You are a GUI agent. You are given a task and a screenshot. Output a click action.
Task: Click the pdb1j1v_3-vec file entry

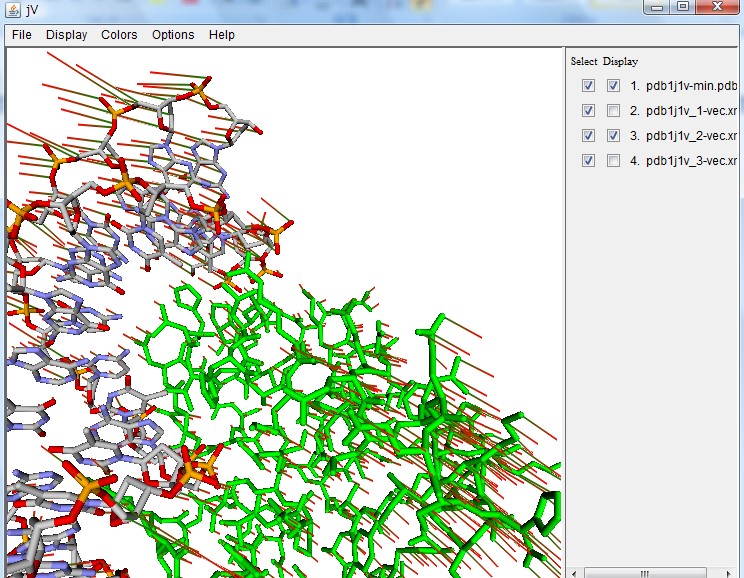click(691, 161)
